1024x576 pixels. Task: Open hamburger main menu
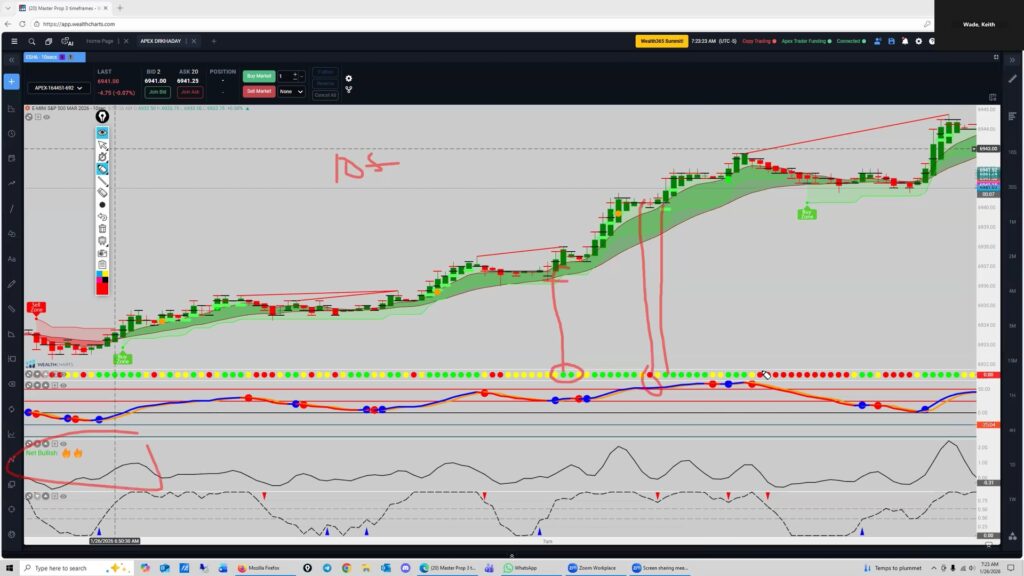[13, 41]
